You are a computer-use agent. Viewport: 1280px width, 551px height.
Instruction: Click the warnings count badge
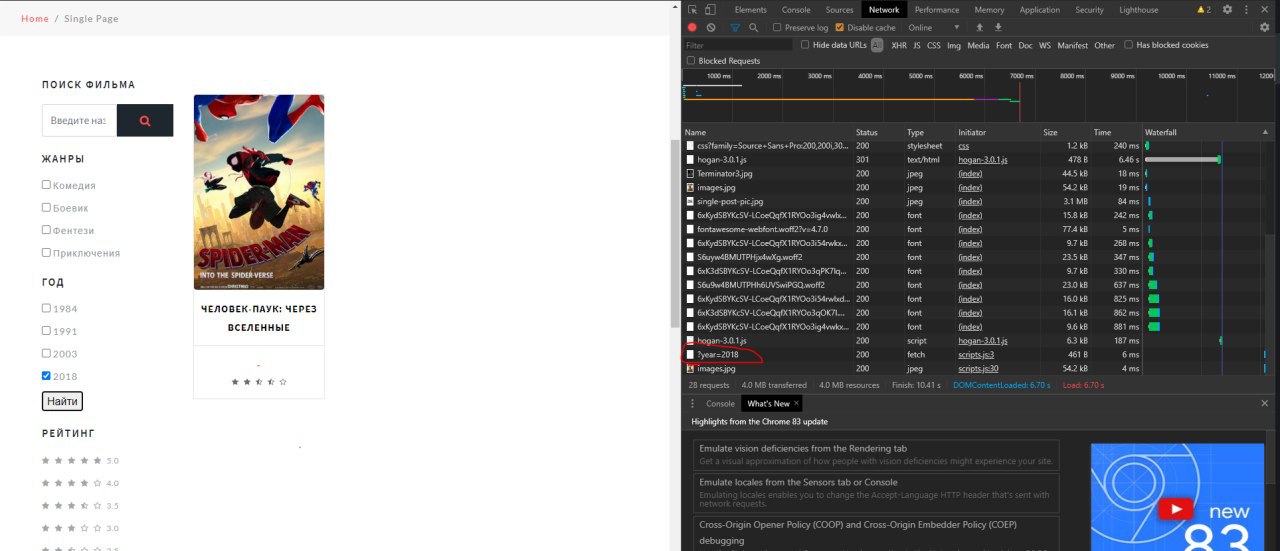tap(1203, 10)
